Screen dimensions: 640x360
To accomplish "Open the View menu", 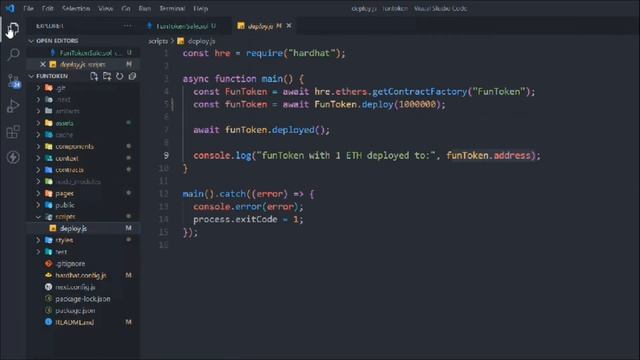I will click(x=105, y=8).
